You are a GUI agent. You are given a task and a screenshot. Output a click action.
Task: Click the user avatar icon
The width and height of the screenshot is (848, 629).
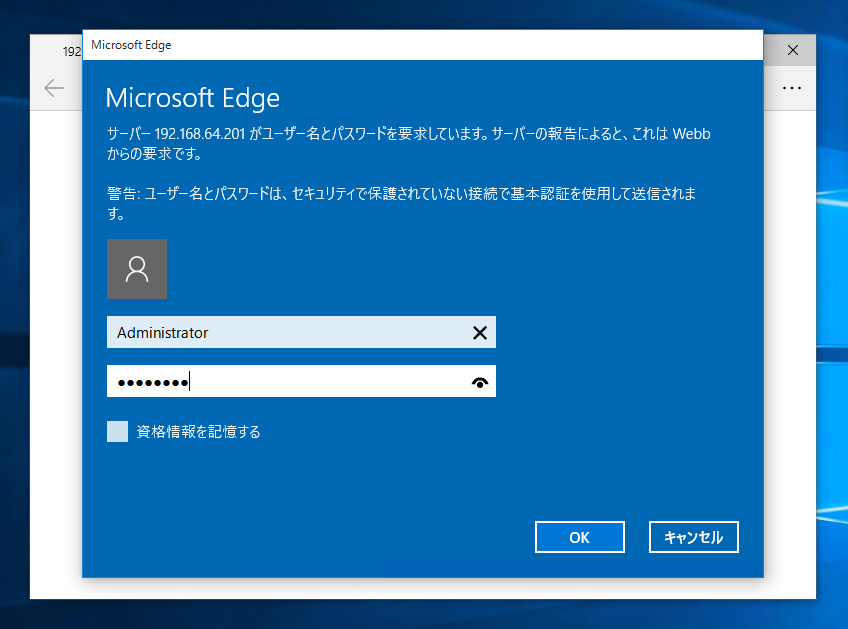[137, 269]
